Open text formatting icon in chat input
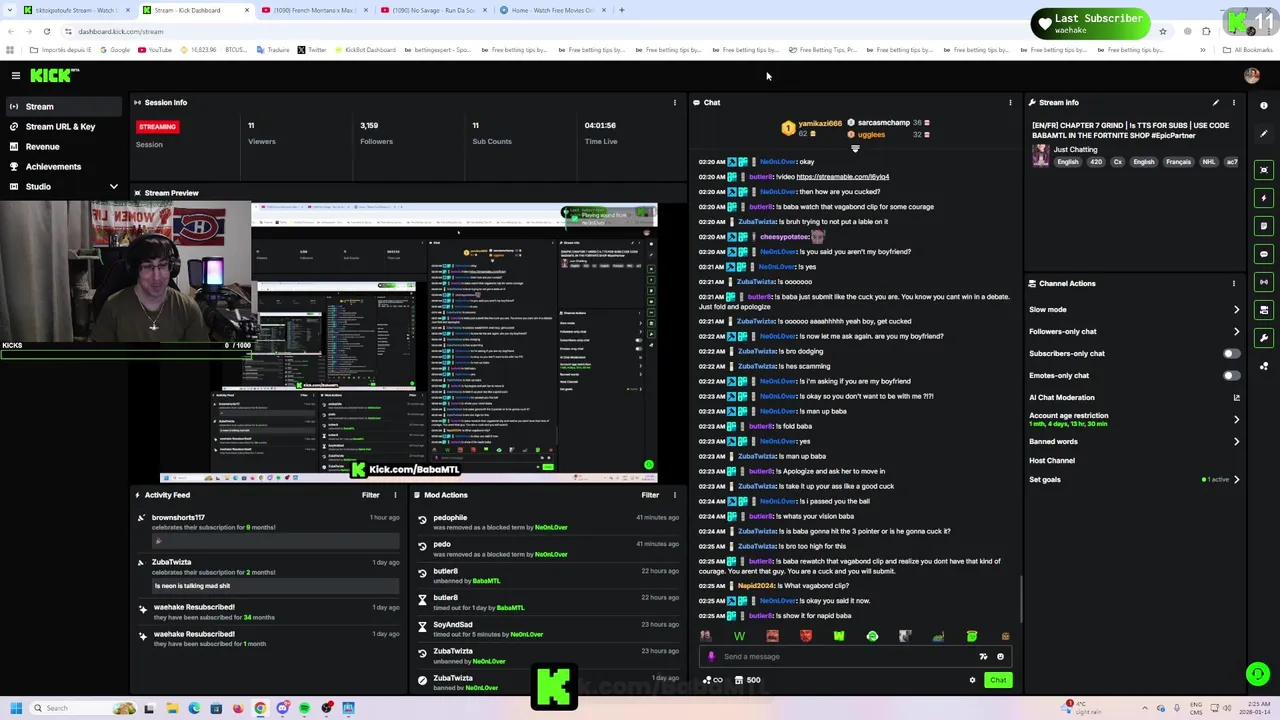The image size is (1280, 720). 983,657
